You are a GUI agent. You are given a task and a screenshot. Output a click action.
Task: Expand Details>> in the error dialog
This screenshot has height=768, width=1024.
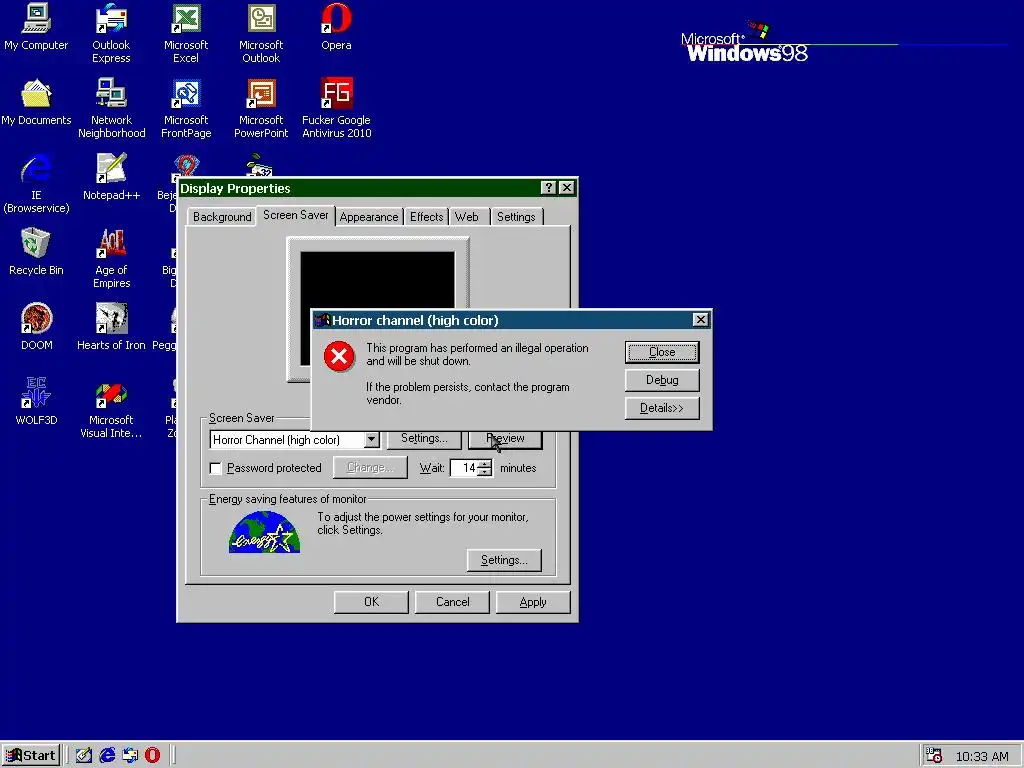coord(662,408)
